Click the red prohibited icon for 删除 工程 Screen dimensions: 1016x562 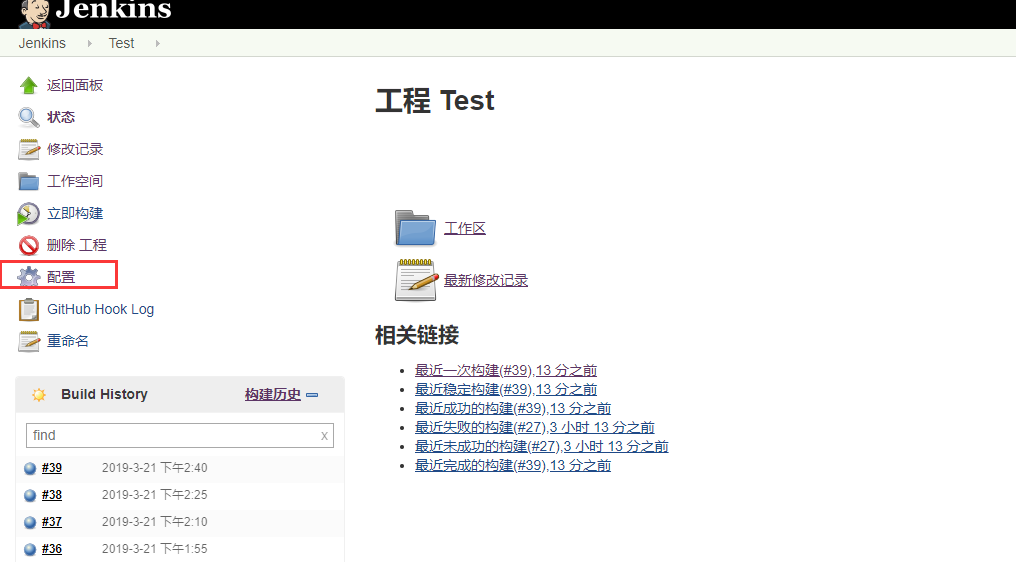[29, 245]
